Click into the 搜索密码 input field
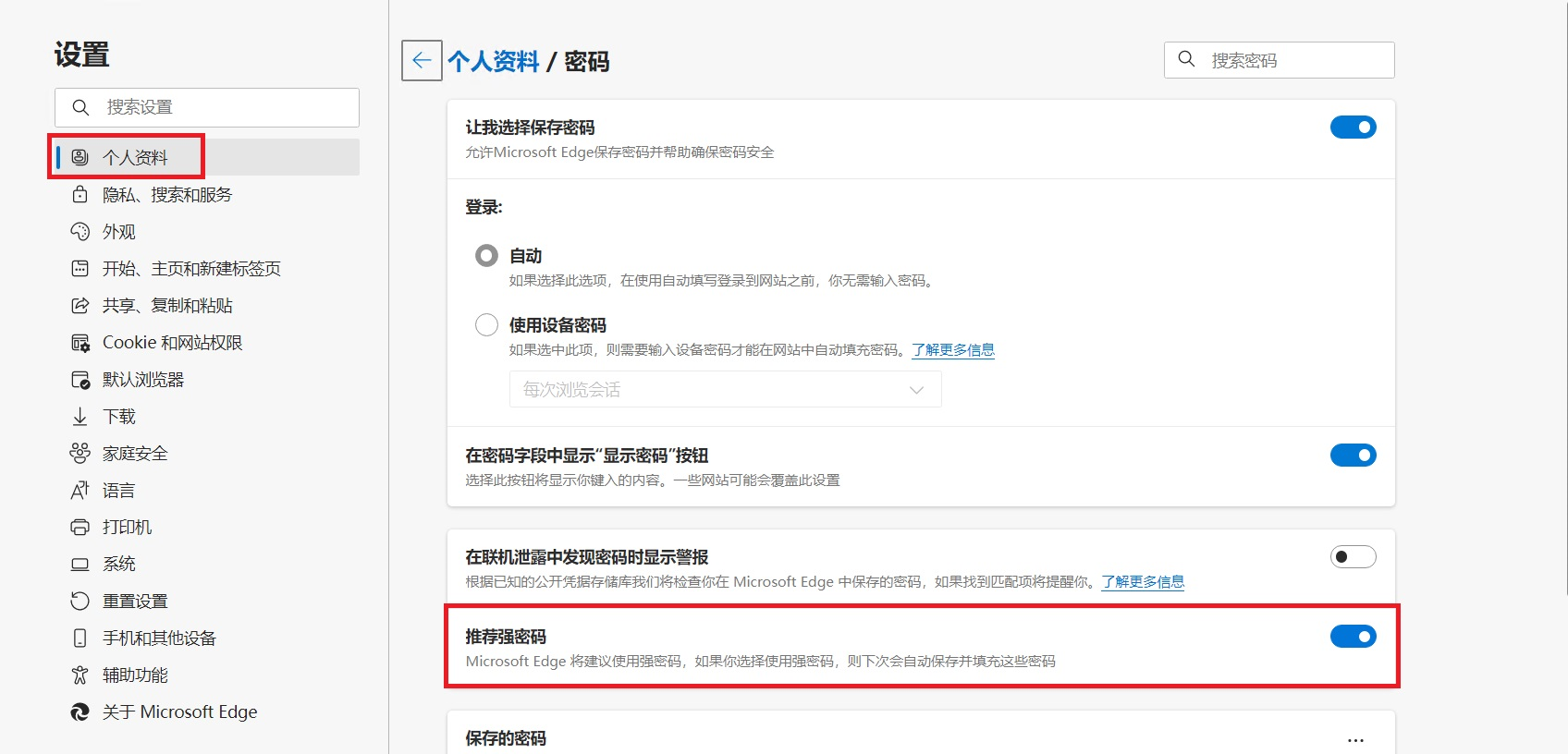This screenshot has width=1568, height=754. (1280, 60)
